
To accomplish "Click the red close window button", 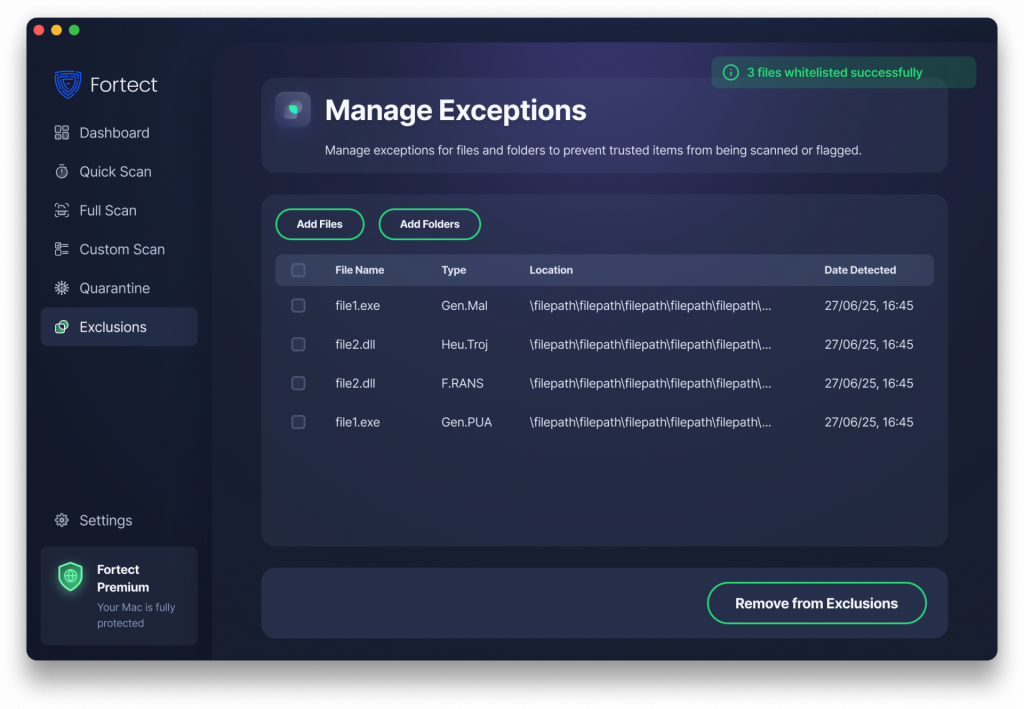I will pos(39,30).
